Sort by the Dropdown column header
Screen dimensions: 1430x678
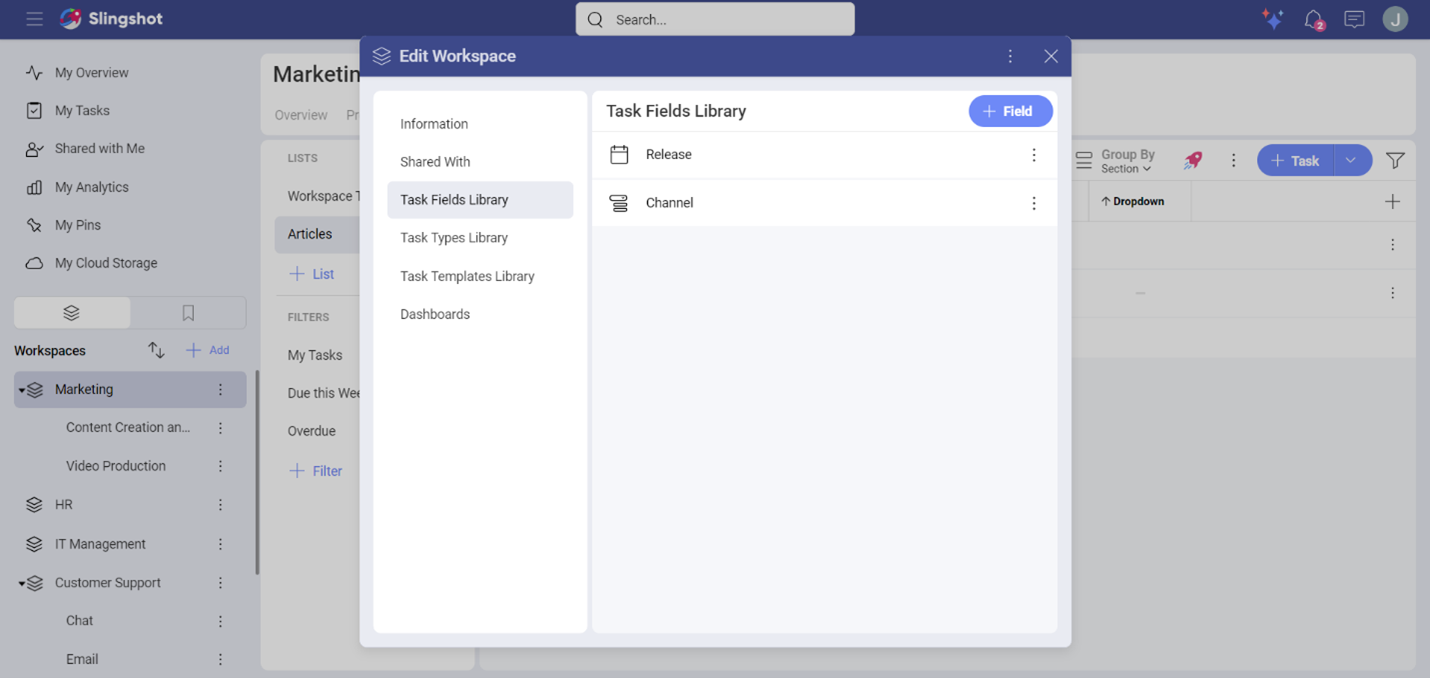click(1132, 201)
